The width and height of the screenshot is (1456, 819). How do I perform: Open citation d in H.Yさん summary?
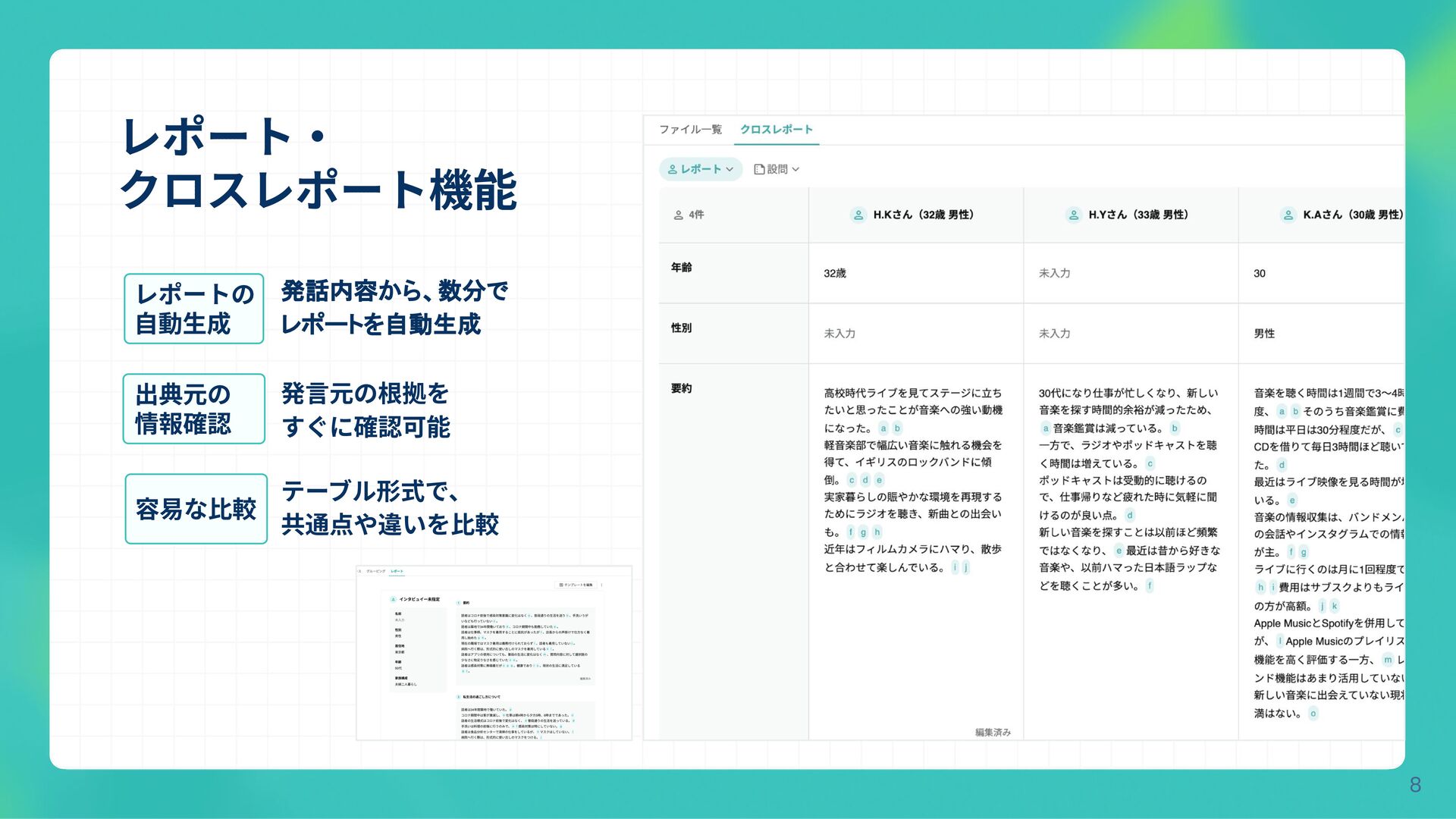pos(1129,516)
